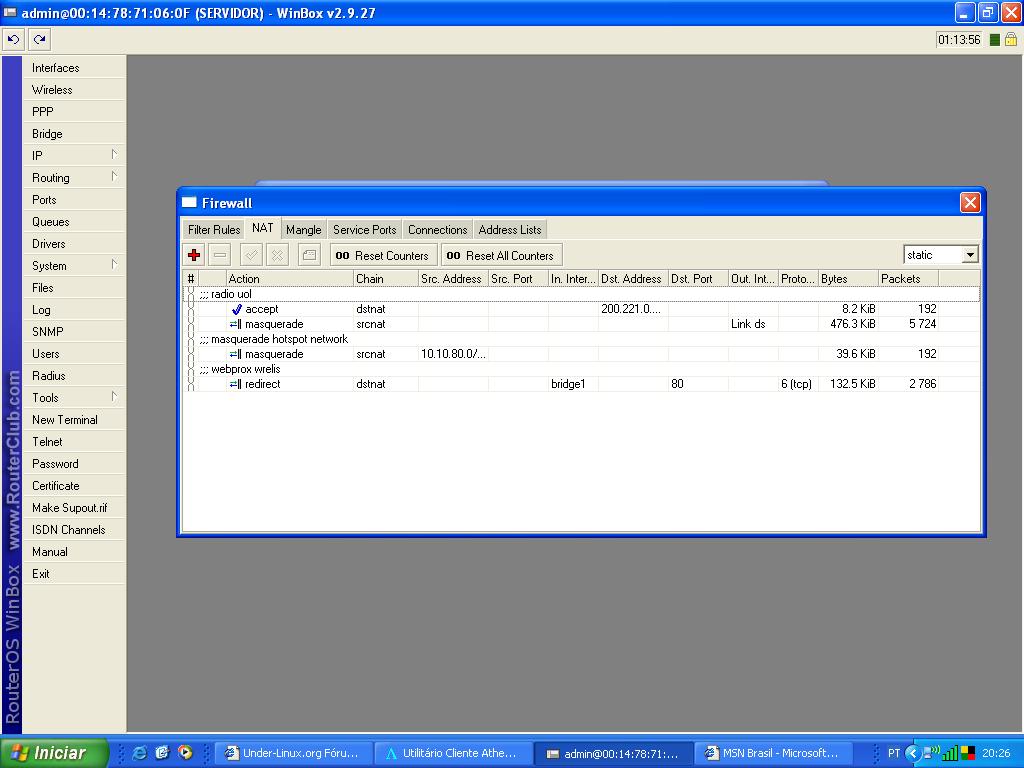Click the 6 (tcp) protocol cell
1024x768 pixels.
pyautogui.click(x=798, y=385)
